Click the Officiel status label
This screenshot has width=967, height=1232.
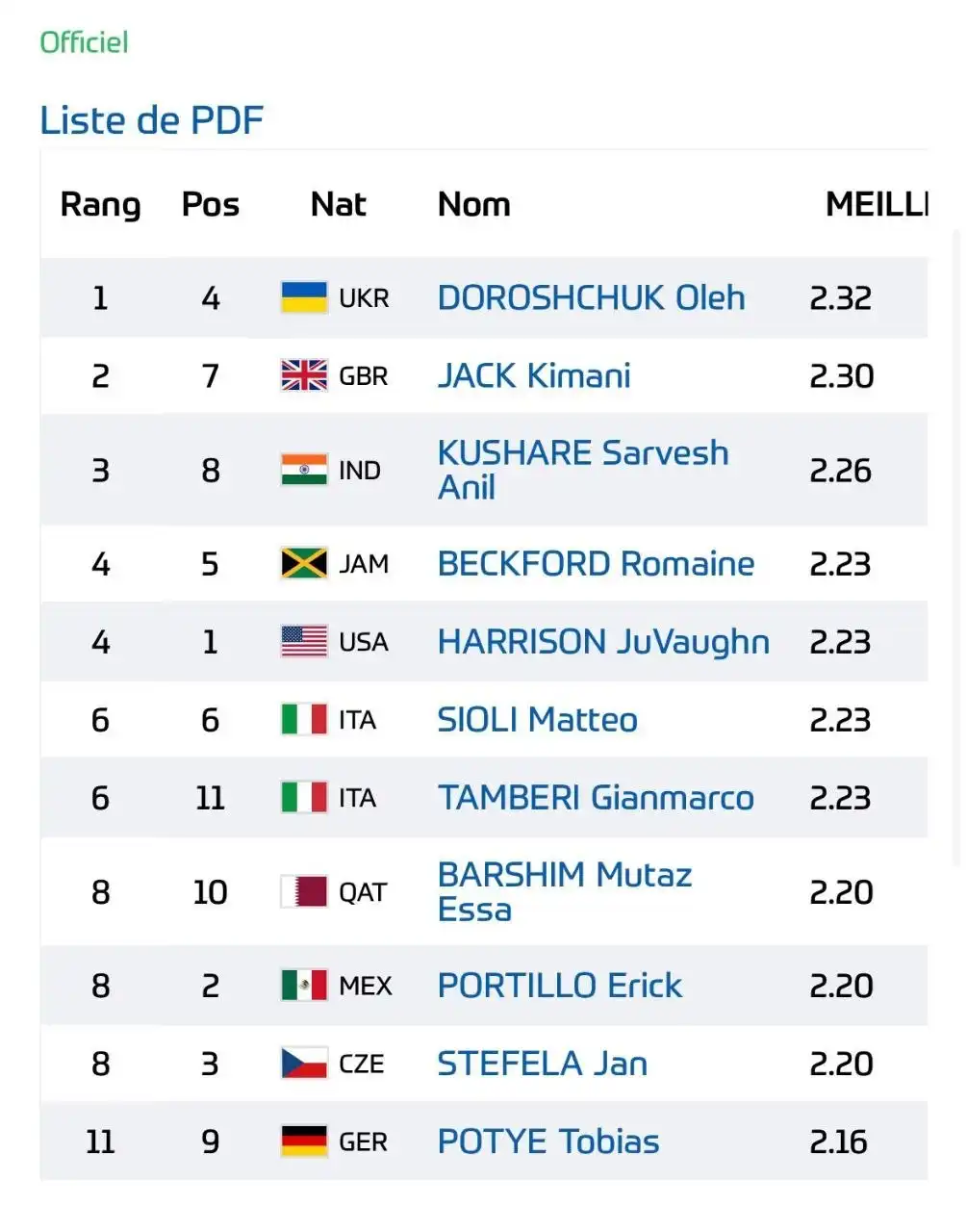pos(84,42)
